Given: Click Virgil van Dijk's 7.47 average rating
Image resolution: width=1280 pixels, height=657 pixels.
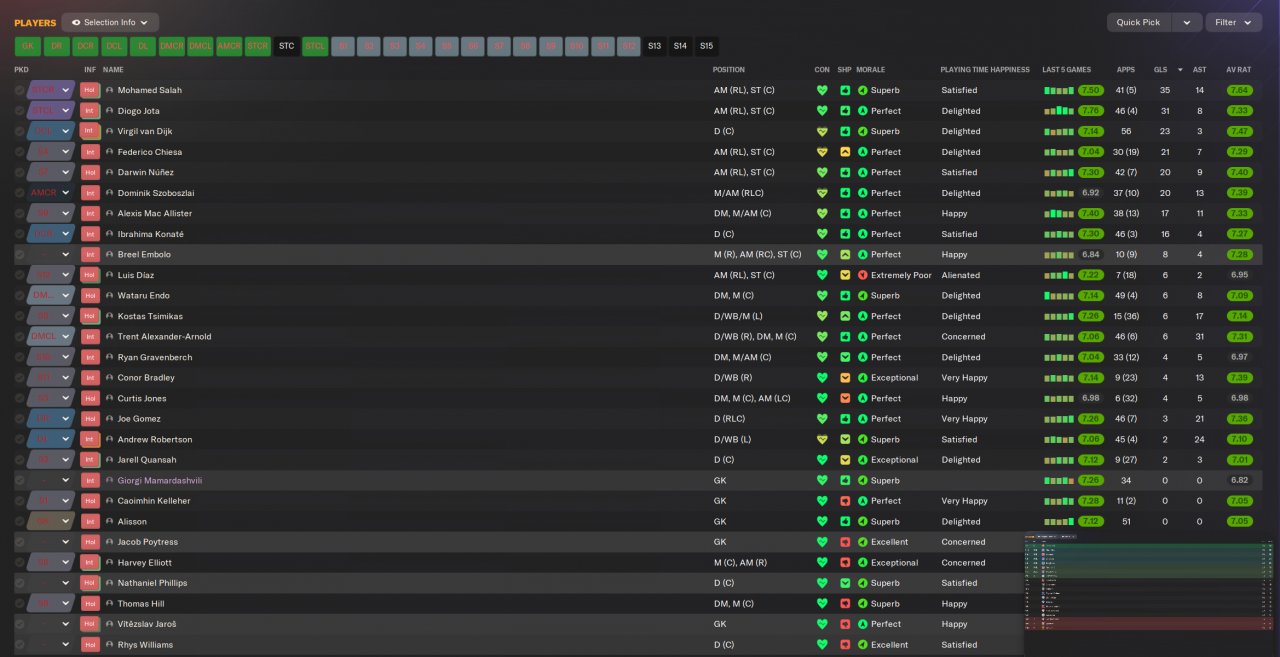Looking at the screenshot, I should pos(1239,131).
